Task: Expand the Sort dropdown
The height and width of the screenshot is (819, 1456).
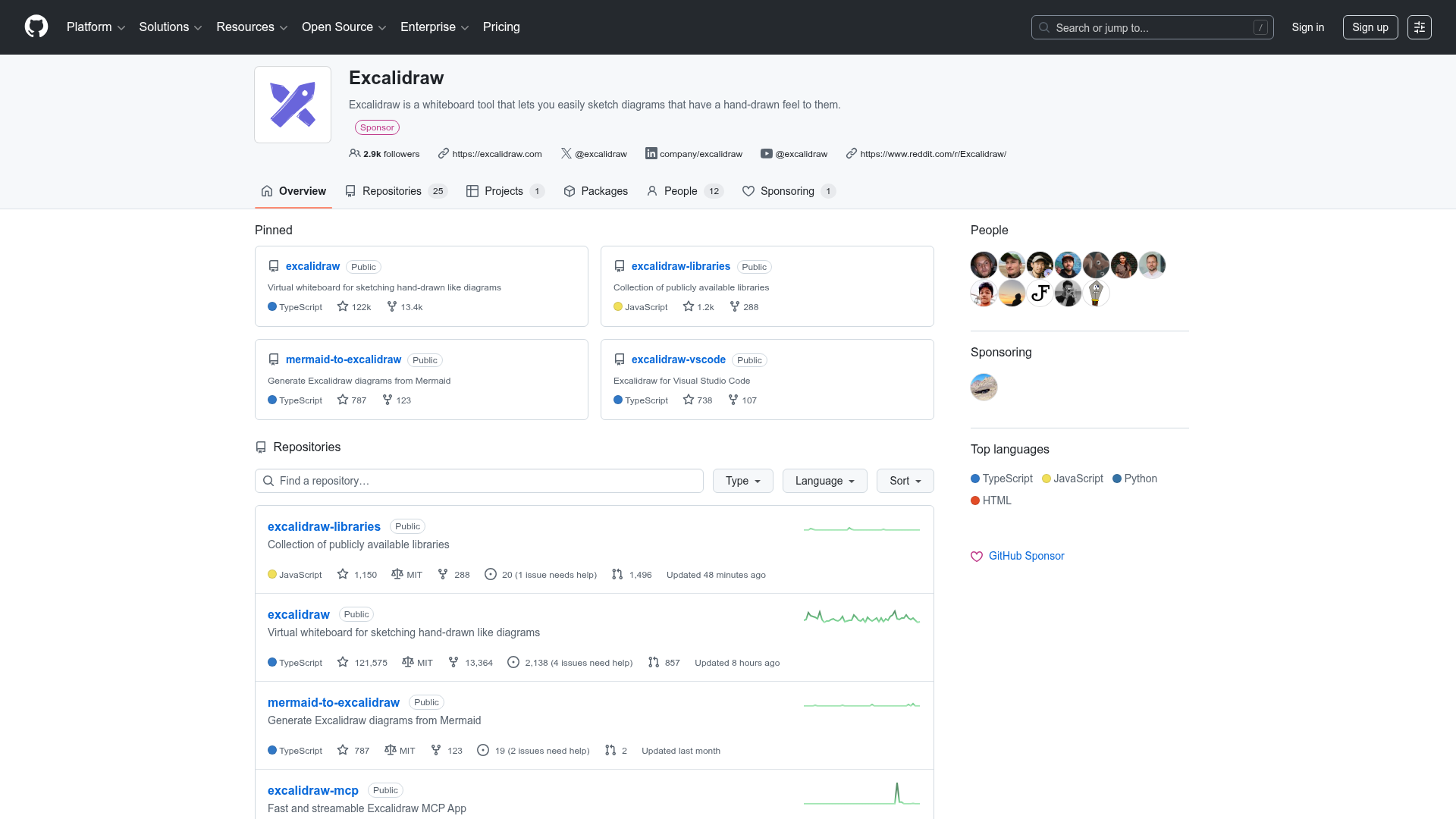Action: [904, 481]
